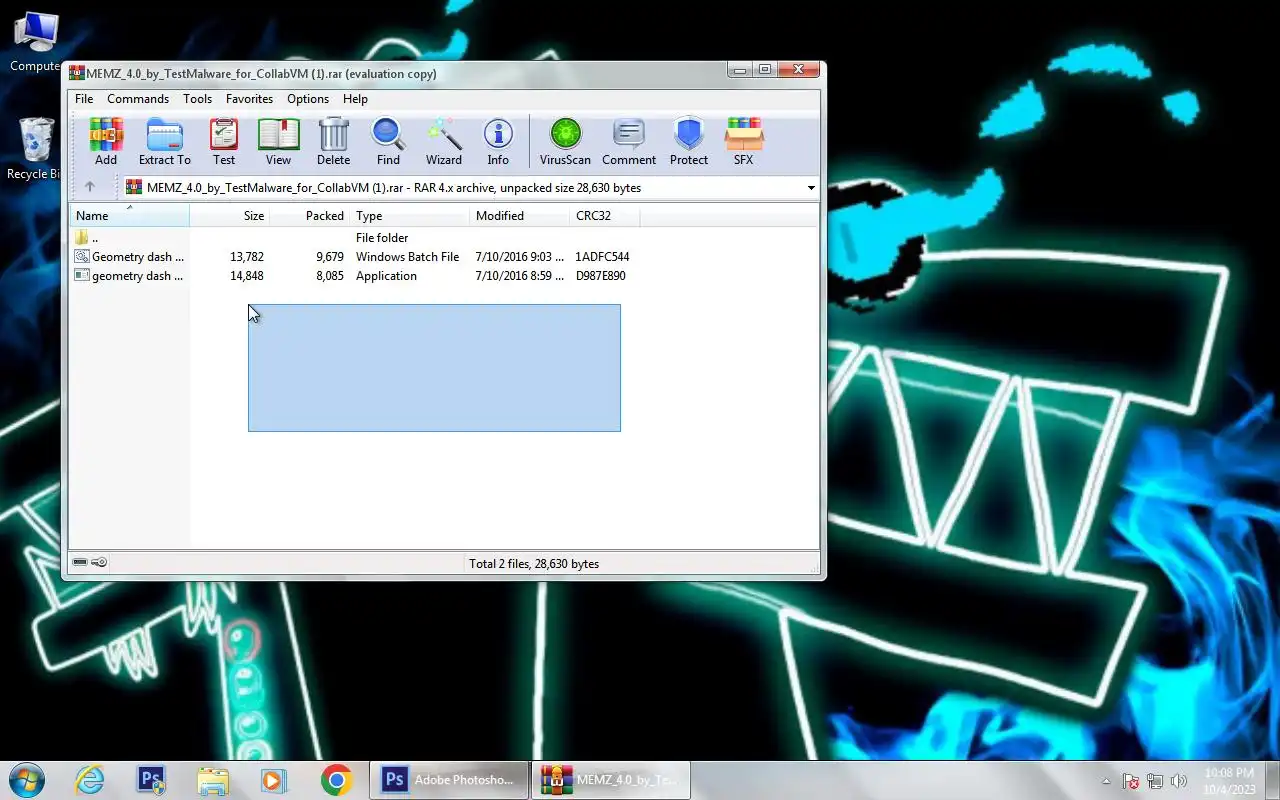
Task: Open the Options menu
Action: pos(308,99)
